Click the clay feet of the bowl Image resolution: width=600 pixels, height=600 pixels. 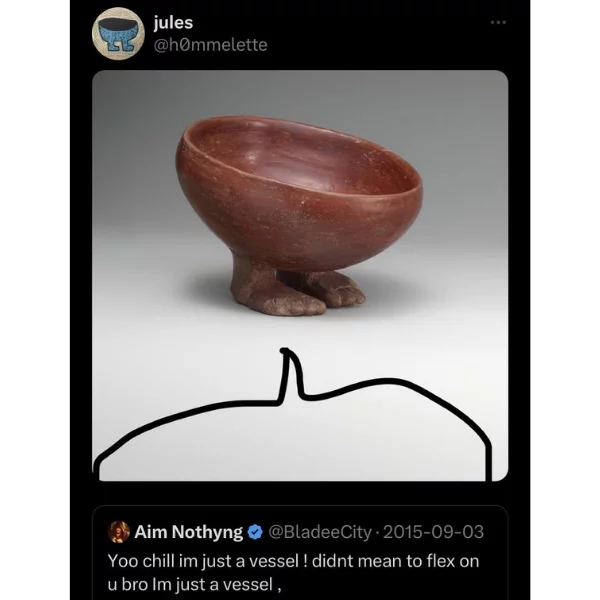coord(297,290)
